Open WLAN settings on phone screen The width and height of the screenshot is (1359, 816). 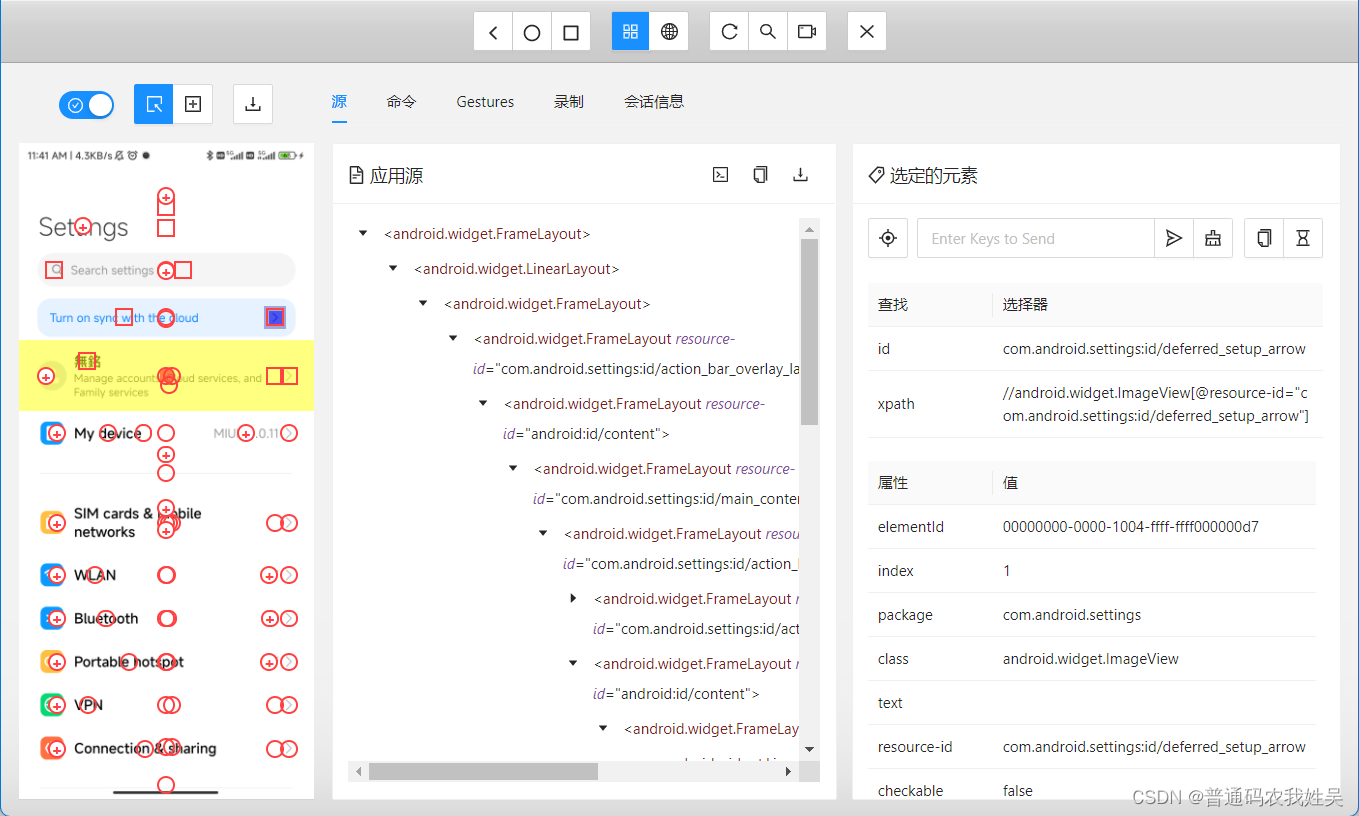(x=166, y=575)
